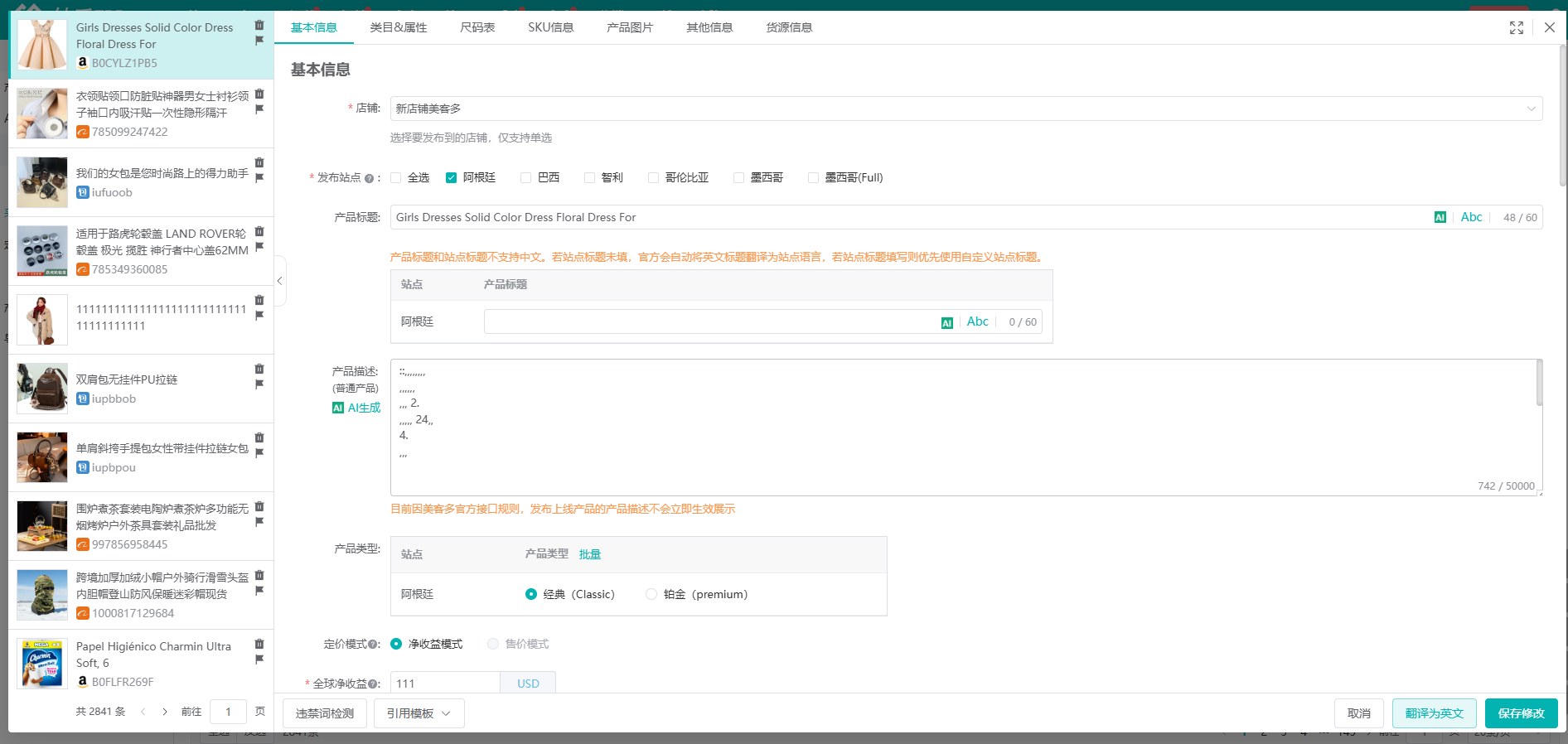The image size is (1568, 744).
Task: Click AI生成 for product description
Action: point(356,408)
